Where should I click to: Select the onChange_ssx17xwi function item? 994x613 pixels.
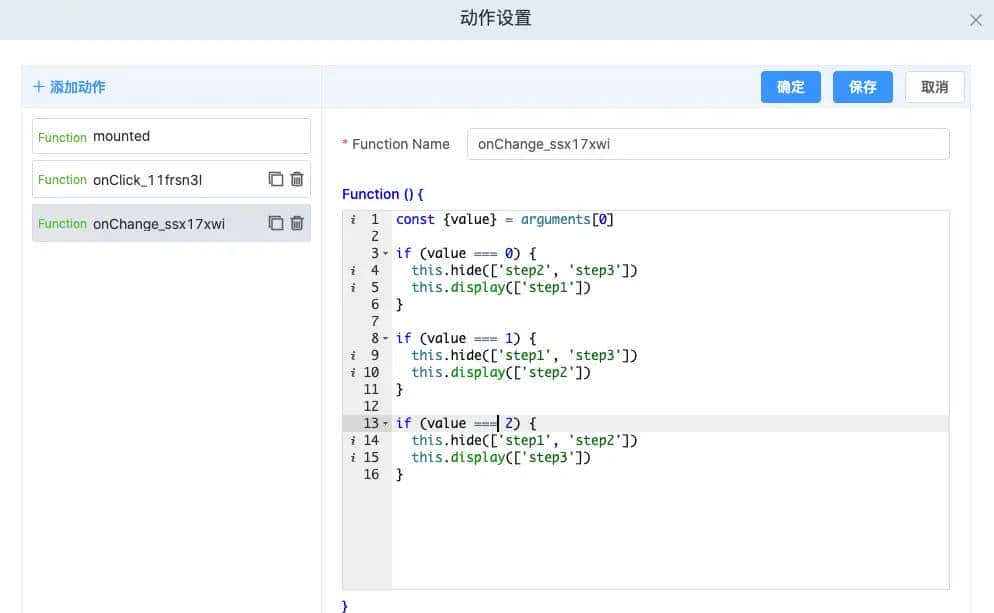[x=150, y=224]
